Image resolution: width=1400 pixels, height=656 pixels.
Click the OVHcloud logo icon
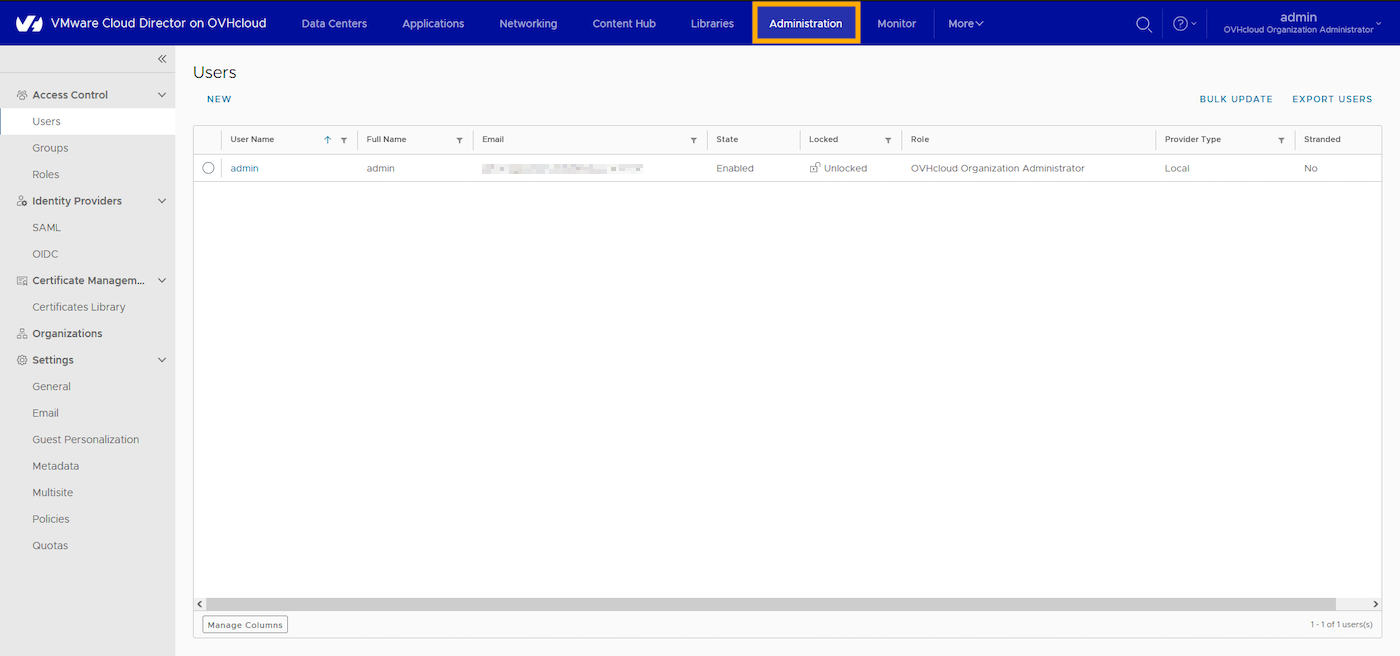pos(29,23)
